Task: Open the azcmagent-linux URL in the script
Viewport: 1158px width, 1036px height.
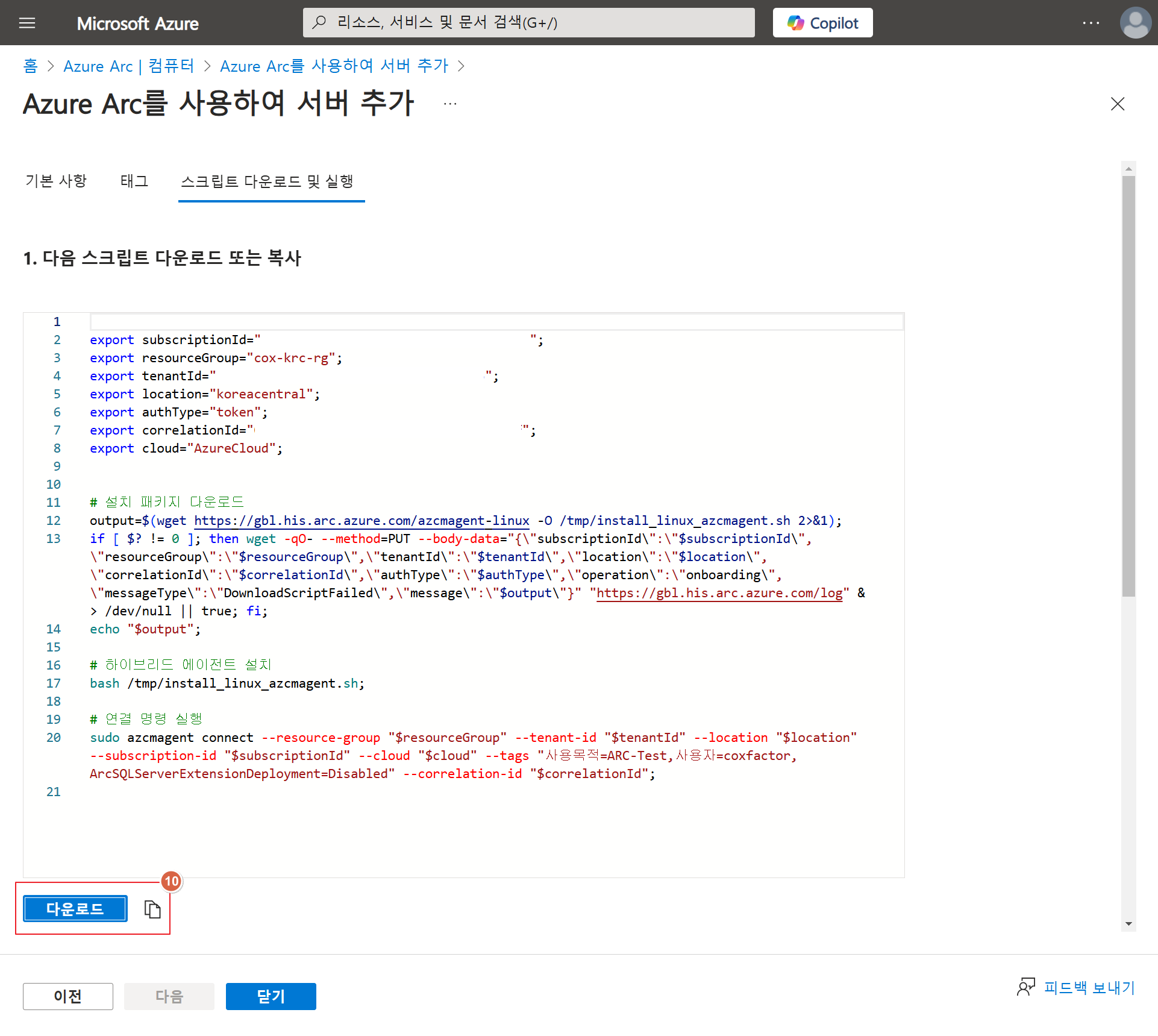Action: tap(361, 521)
